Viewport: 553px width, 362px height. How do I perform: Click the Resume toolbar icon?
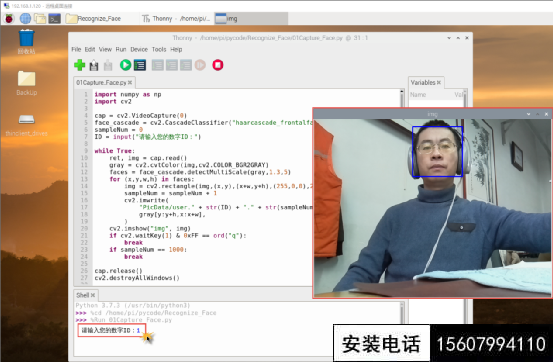(200, 65)
